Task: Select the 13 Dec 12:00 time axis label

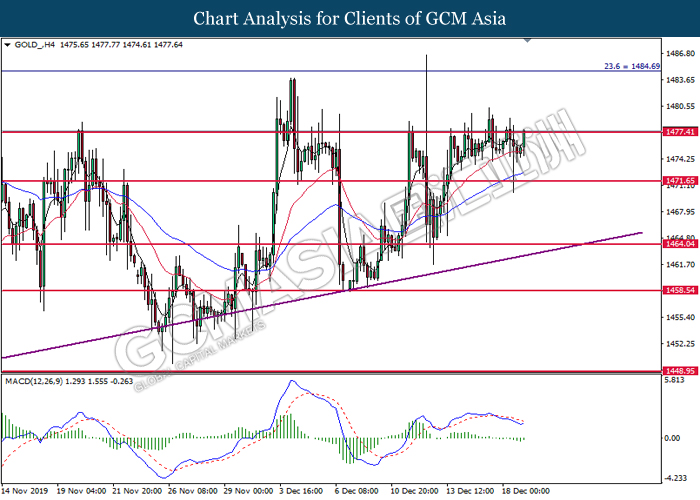Action: [x=467, y=491]
